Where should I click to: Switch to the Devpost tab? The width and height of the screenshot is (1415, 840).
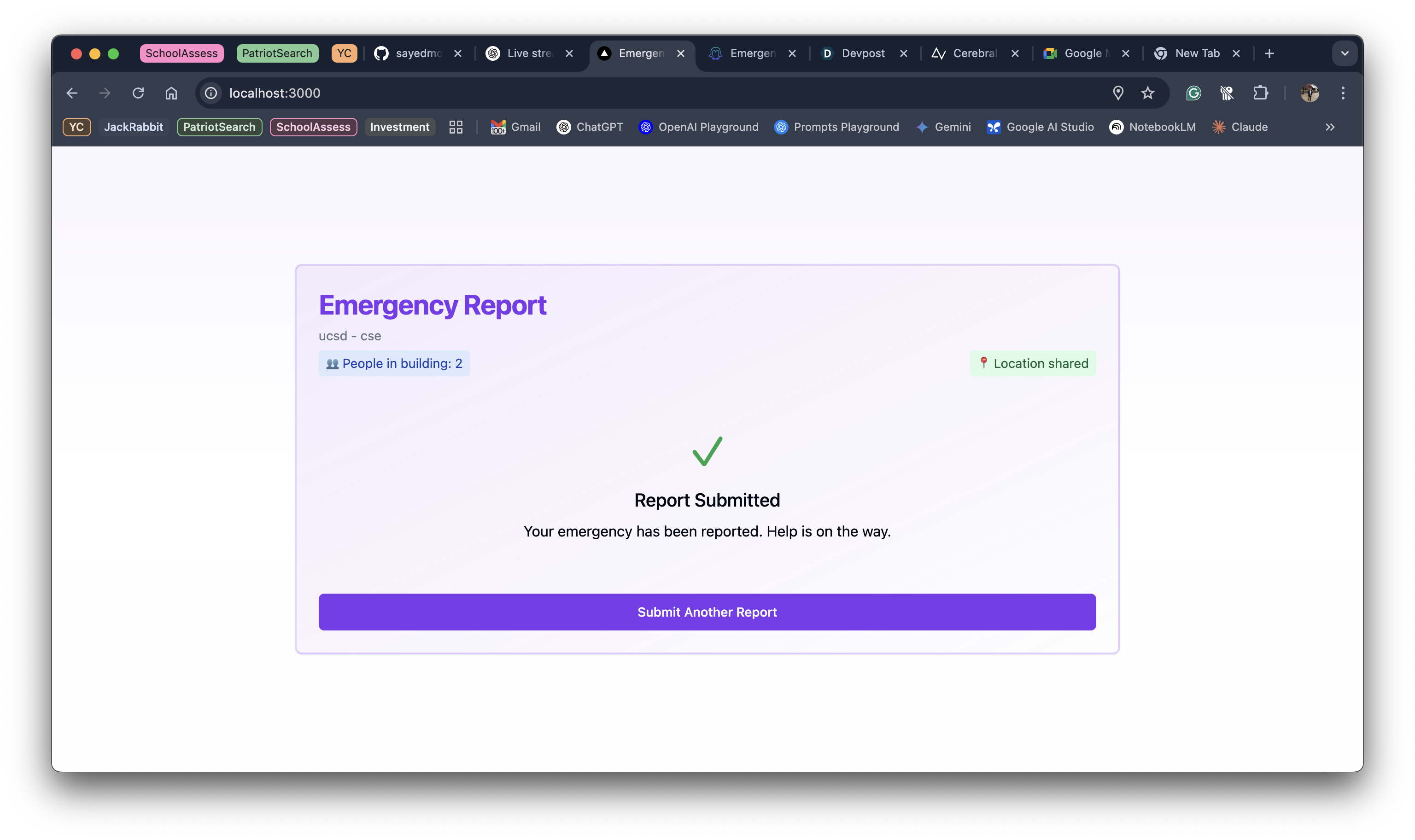pyautogui.click(x=862, y=53)
